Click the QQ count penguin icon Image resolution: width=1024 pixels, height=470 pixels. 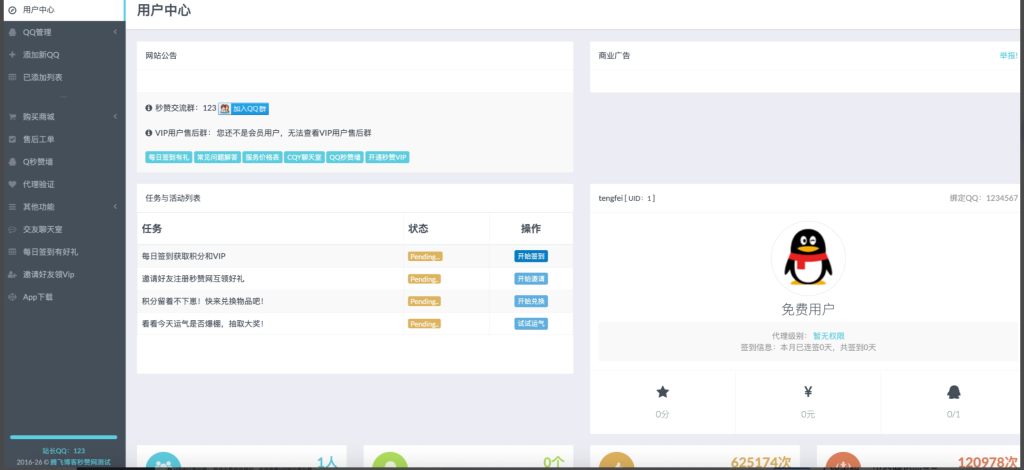pos(953,392)
